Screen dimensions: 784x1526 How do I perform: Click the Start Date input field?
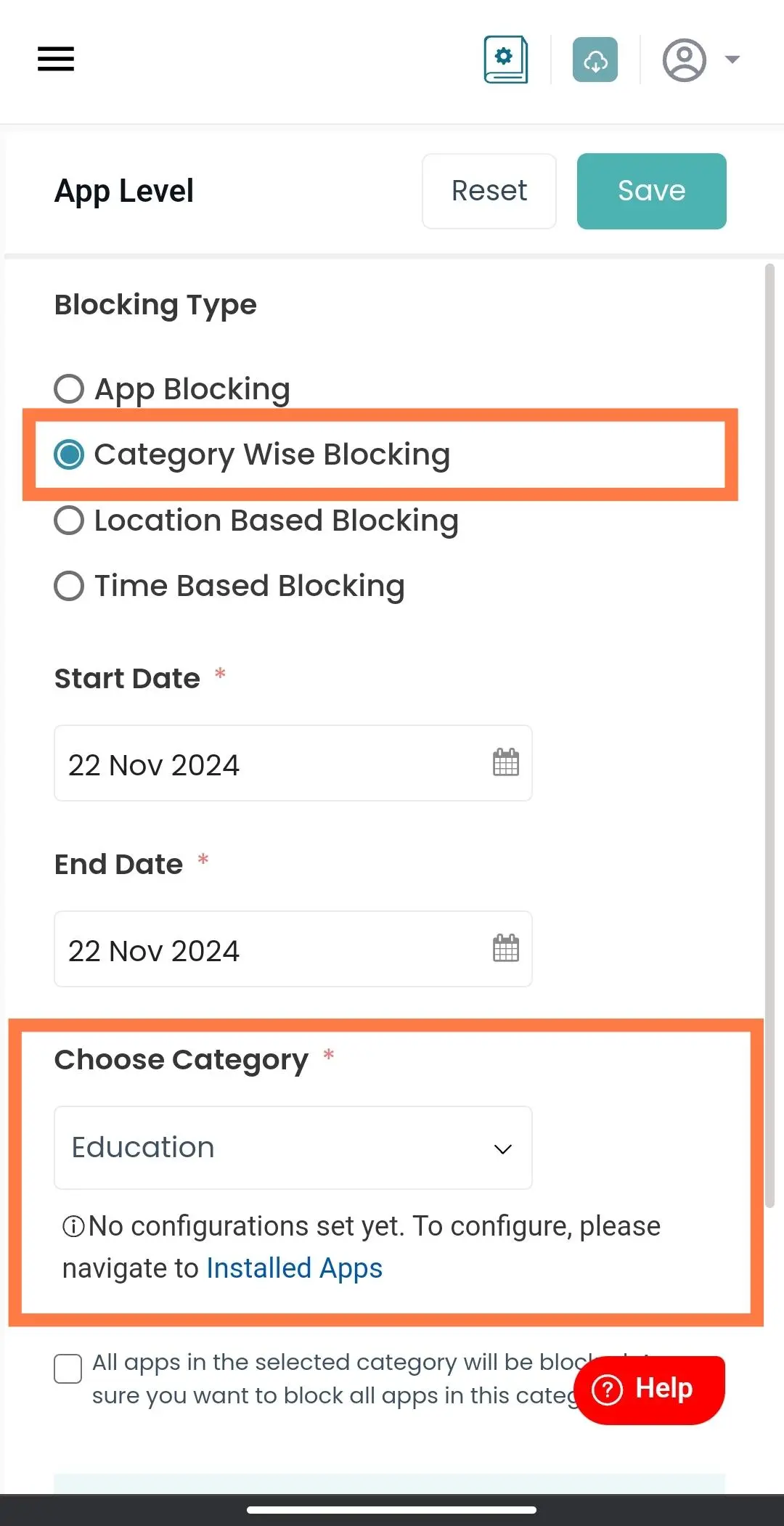click(x=293, y=763)
